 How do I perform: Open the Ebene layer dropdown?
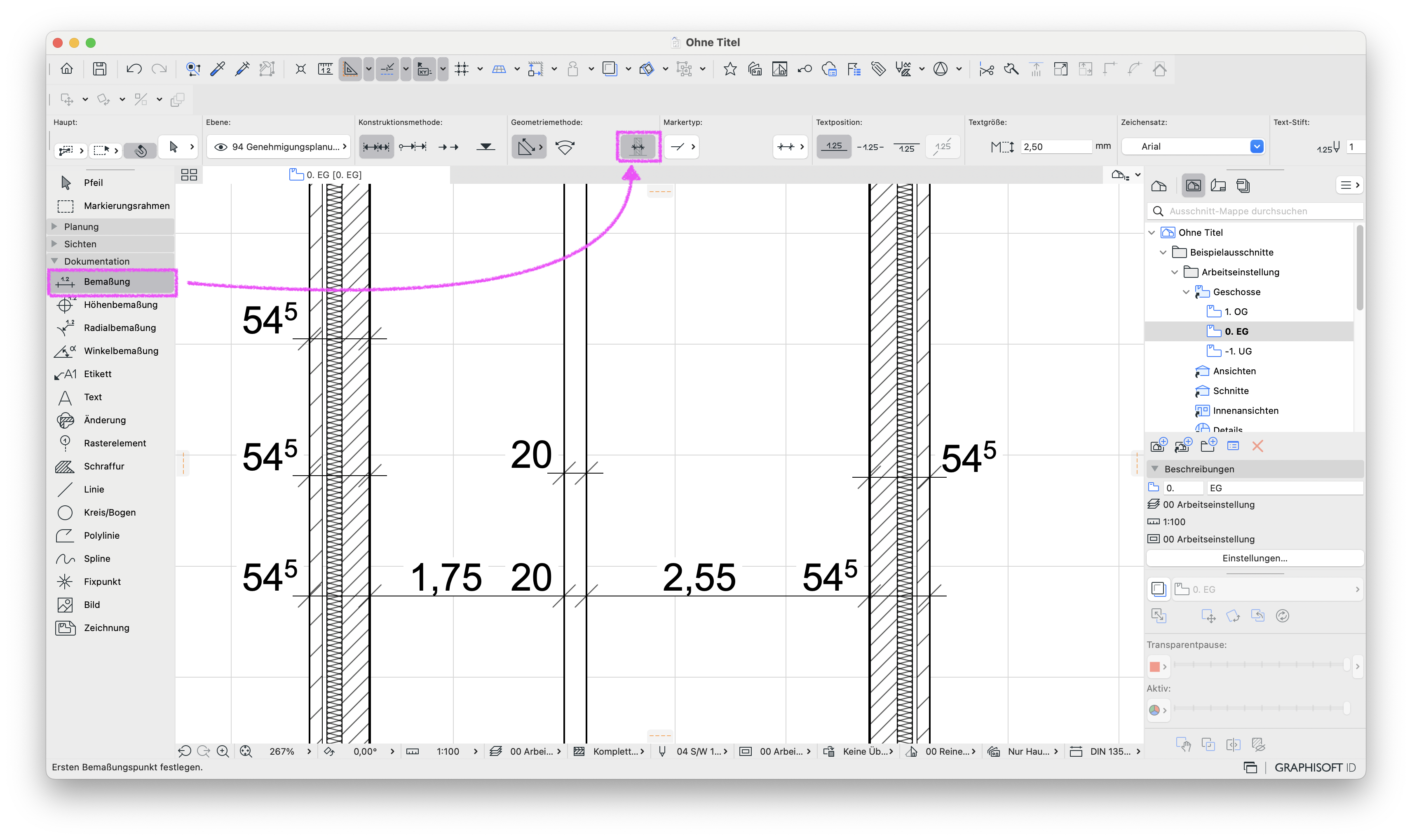coord(279,147)
